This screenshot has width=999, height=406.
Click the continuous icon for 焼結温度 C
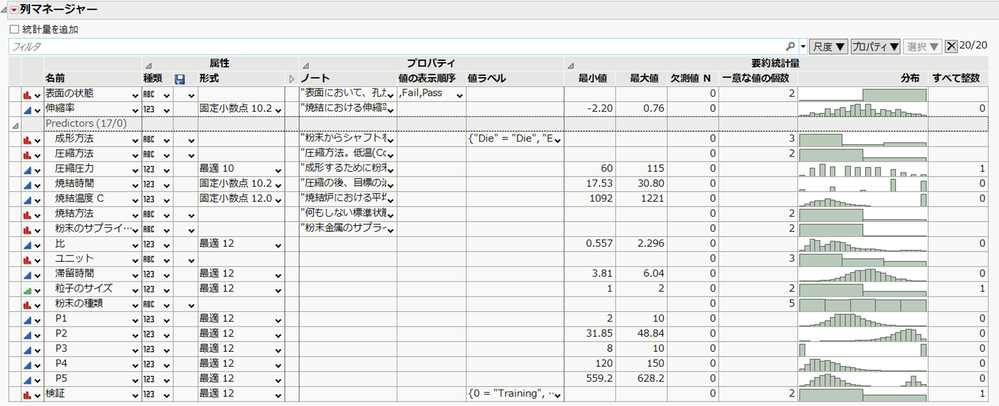(27, 199)
